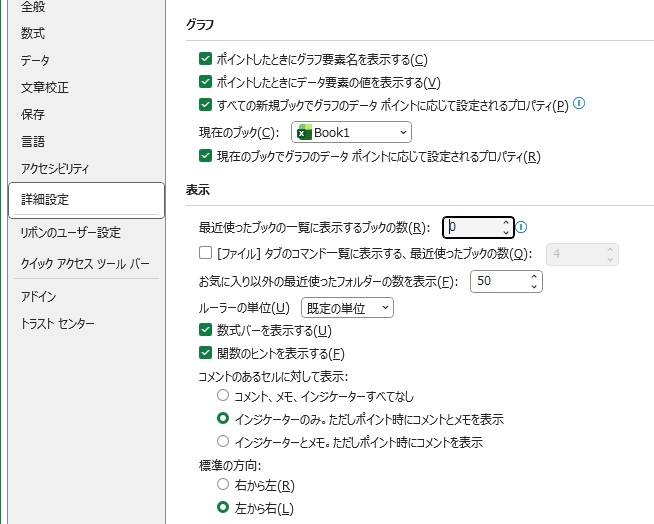Click コメントのあるセルに対して表示 label
654x524 pixels.
273,376
